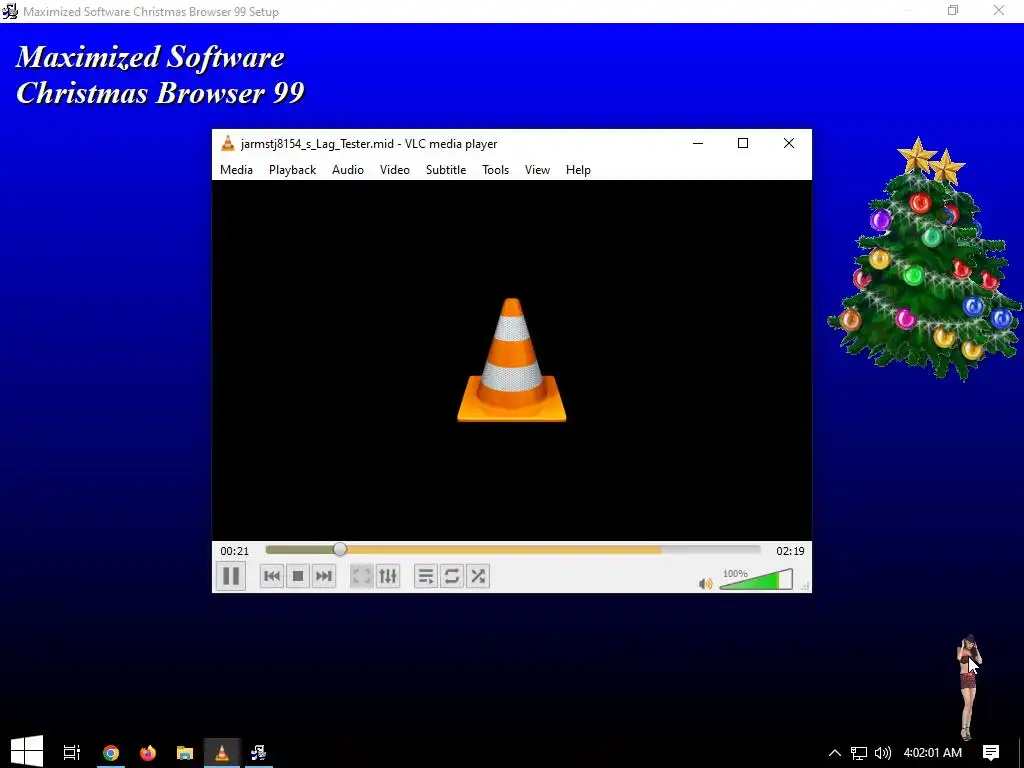Screen dimensions: 1024x768
Task: Open the Playback menu
Action: pyautogui.click(x=293, y=170)
